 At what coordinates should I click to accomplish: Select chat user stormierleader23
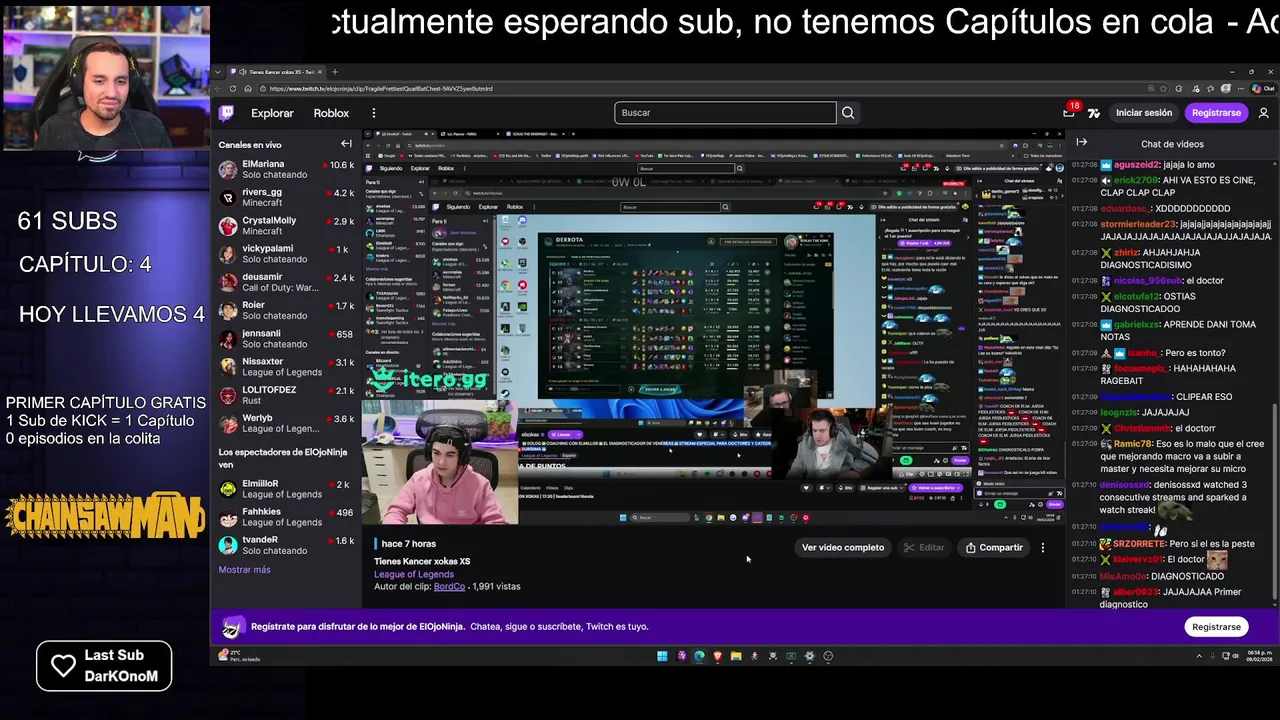coord(1138,225)
